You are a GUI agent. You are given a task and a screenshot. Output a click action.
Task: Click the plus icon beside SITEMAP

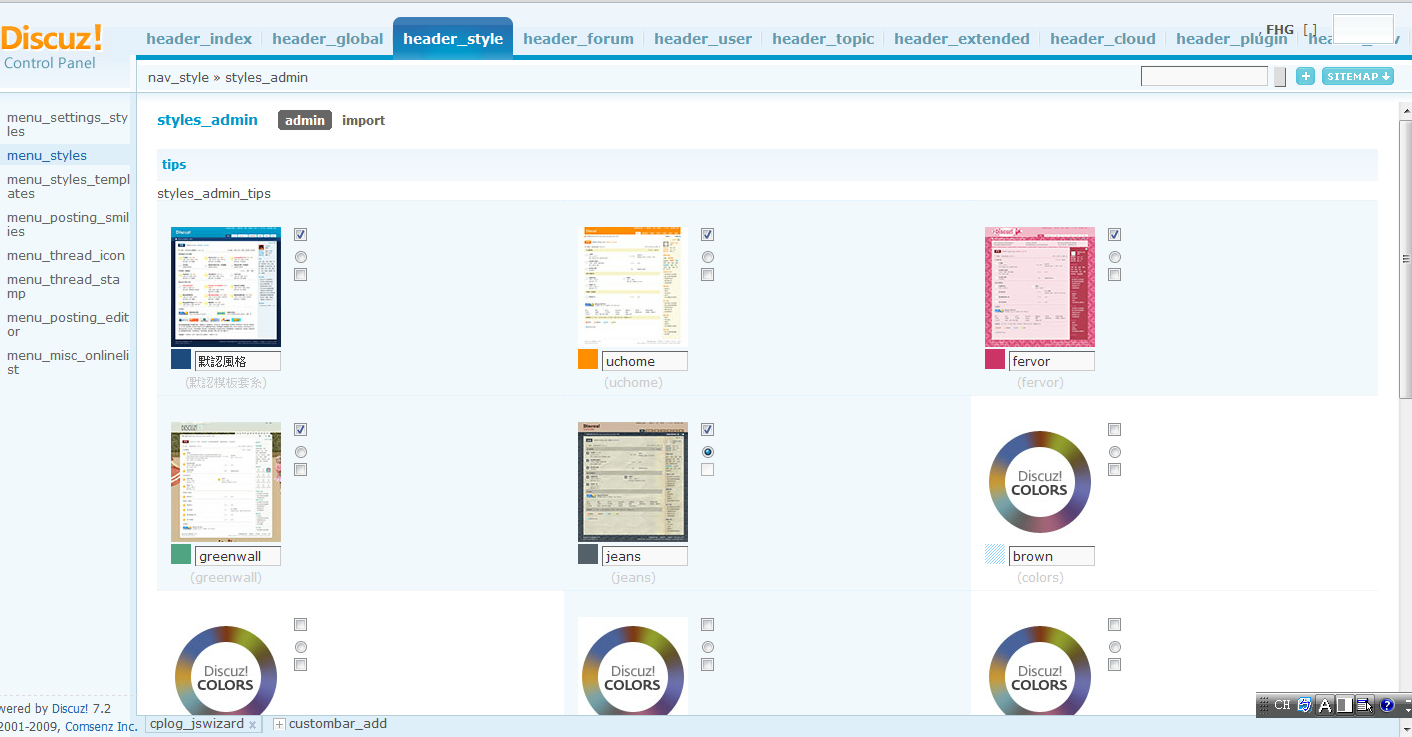click(1305, 76)
